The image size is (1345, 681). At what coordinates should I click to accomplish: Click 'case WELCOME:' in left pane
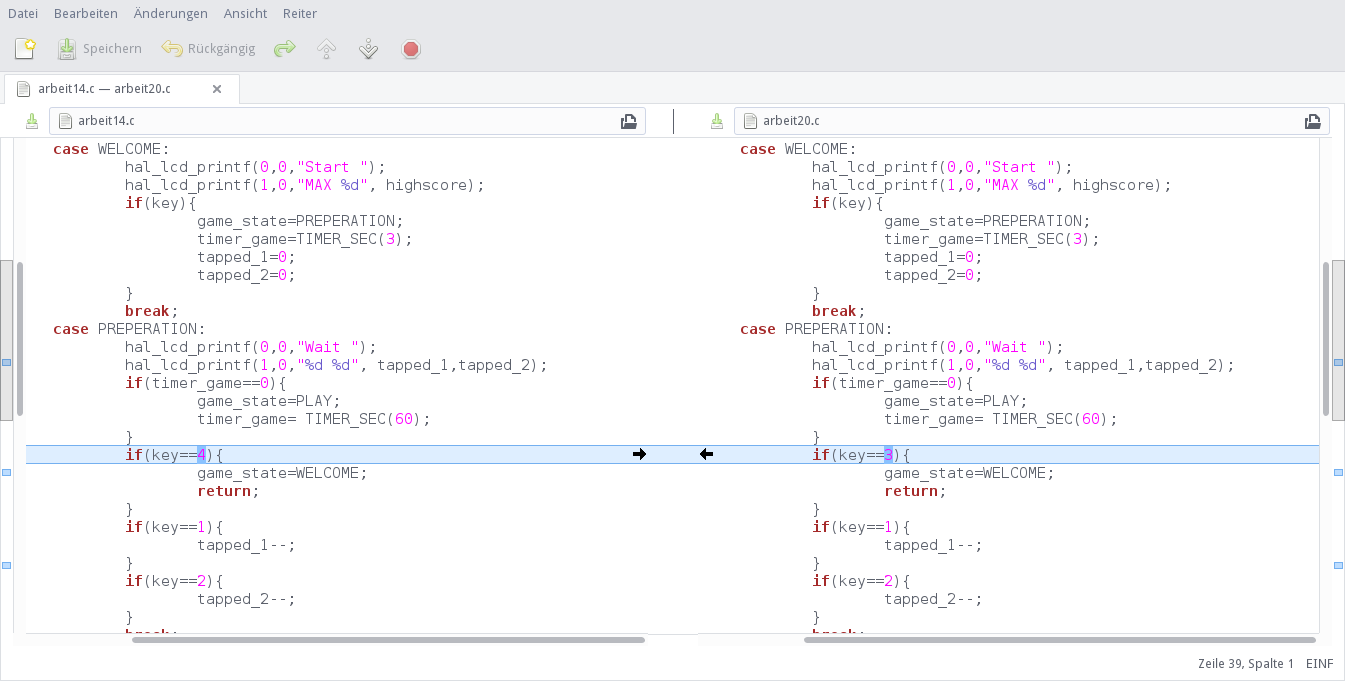pyautogui.click(x=111, y=149)
